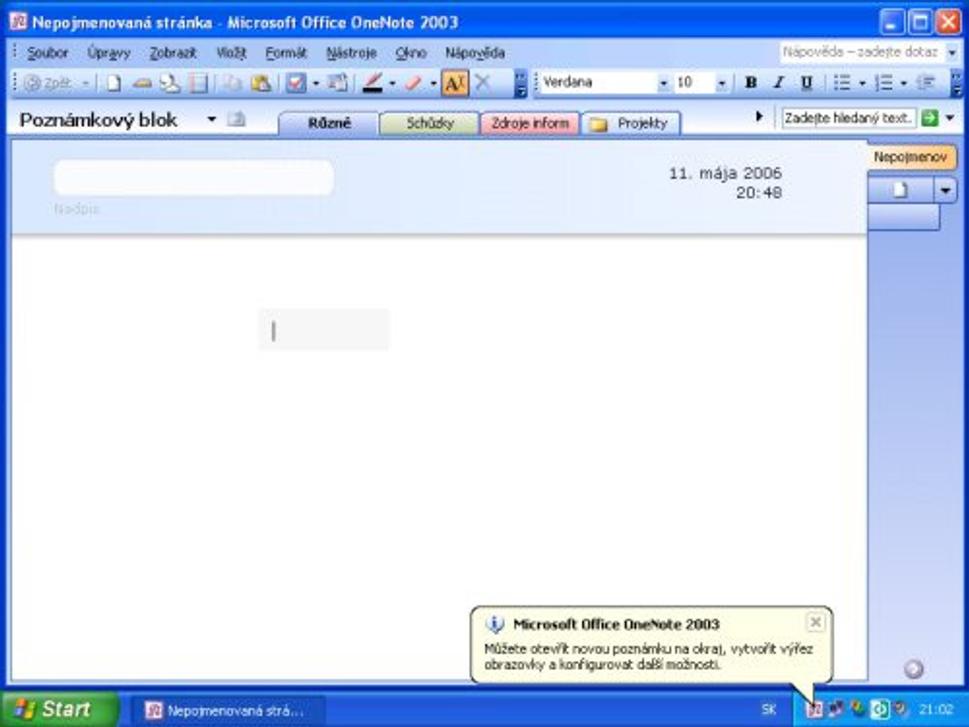Open the Projekty folder tab
969x727 pixels.
click(x=631, y=123)
